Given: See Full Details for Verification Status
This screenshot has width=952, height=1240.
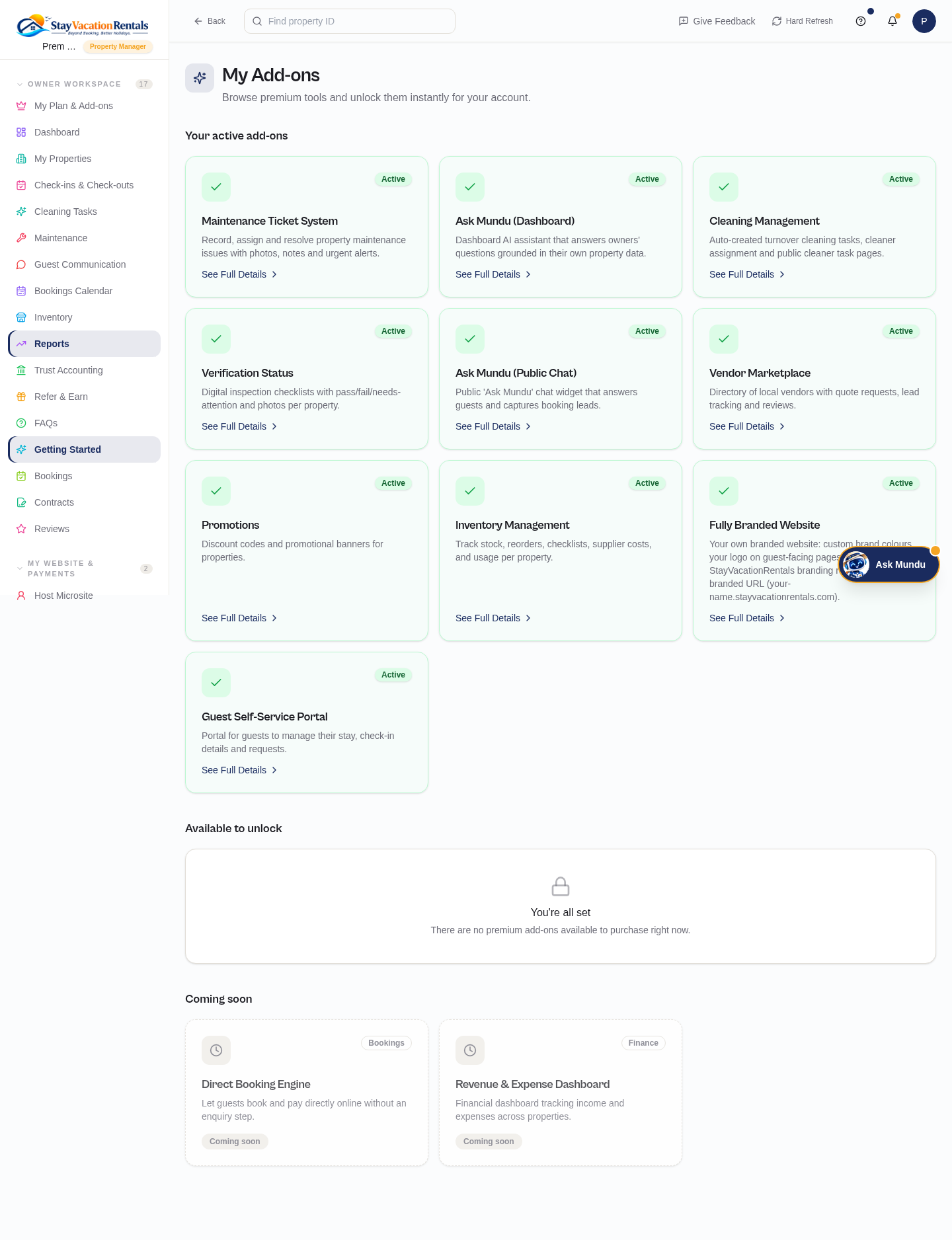Looking at the screenshot, I should (239, 426).
